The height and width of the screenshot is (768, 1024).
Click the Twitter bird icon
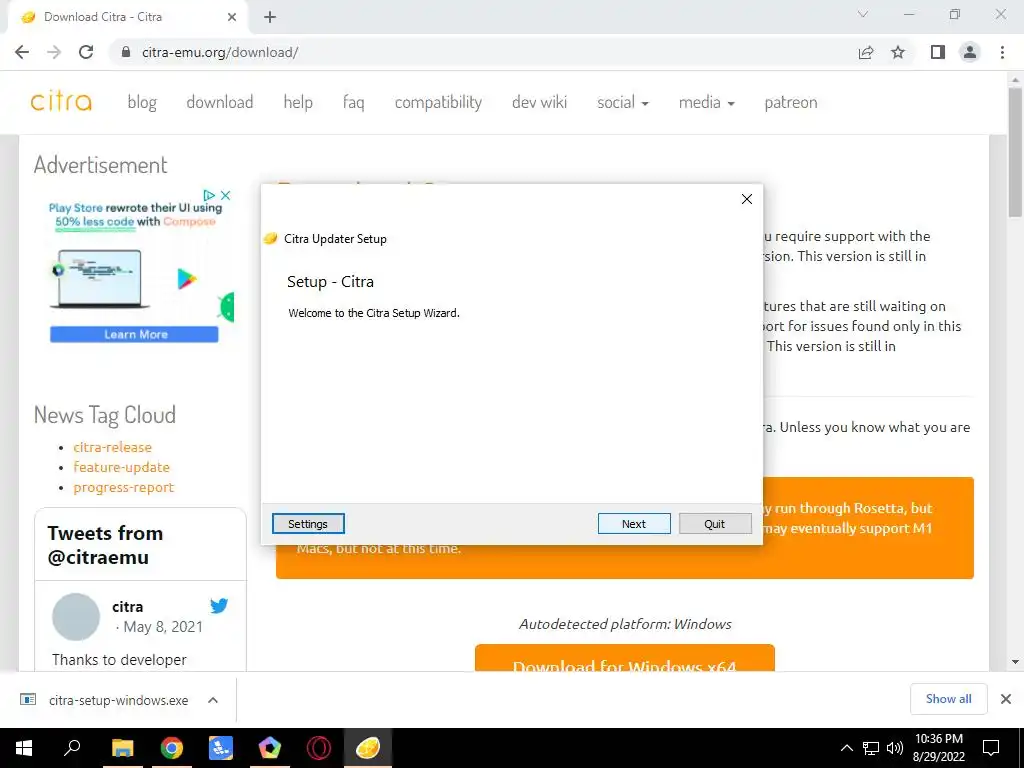[219, 606]
